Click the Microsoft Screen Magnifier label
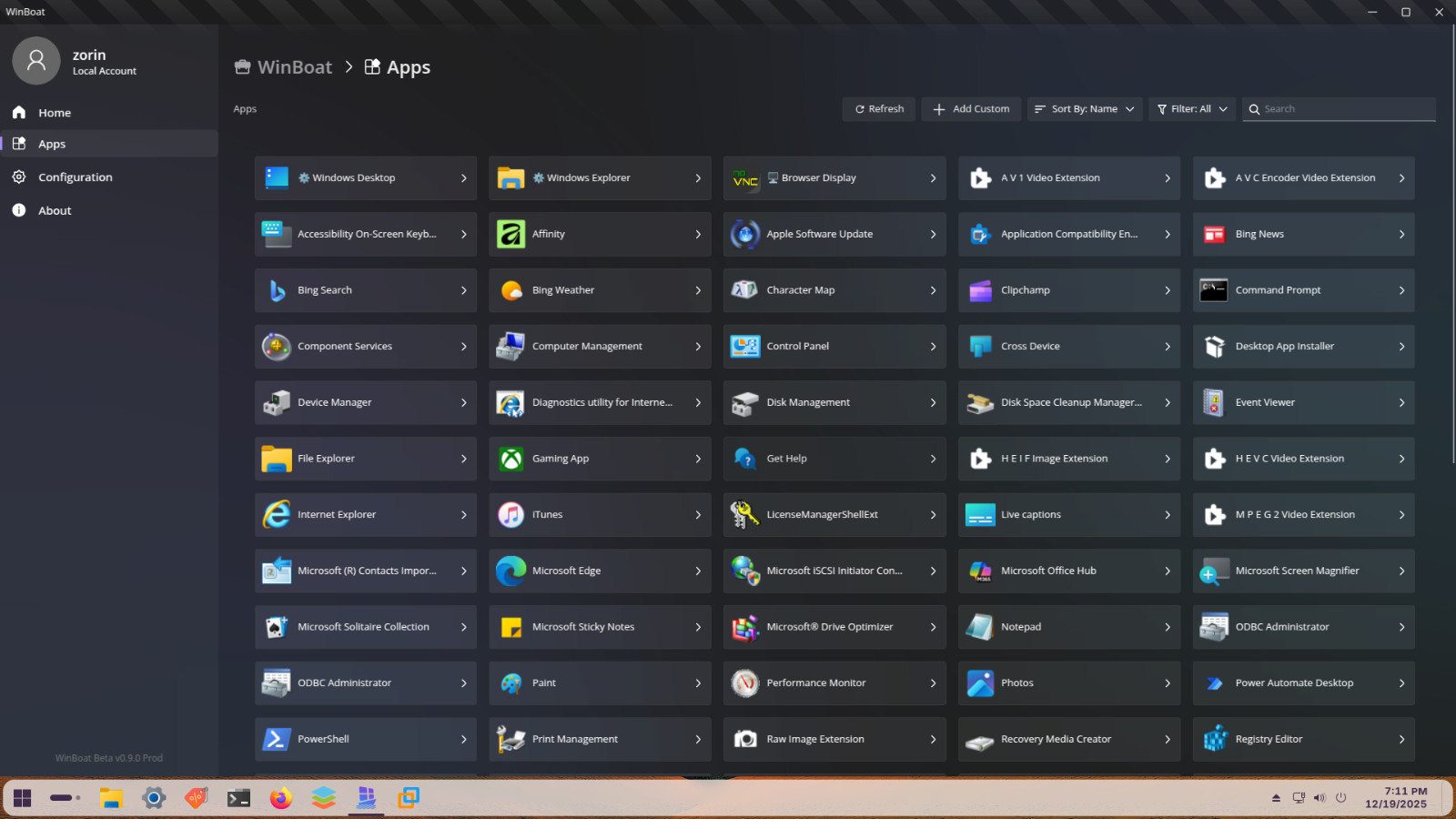 click(x=1297, y=571)
